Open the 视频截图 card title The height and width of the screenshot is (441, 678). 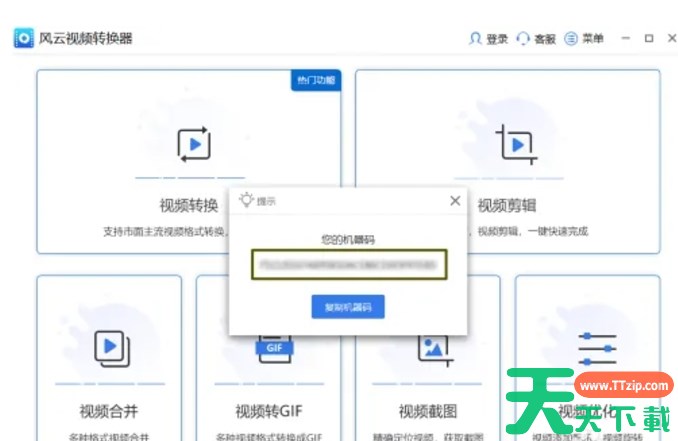click(x=428, y=411)
